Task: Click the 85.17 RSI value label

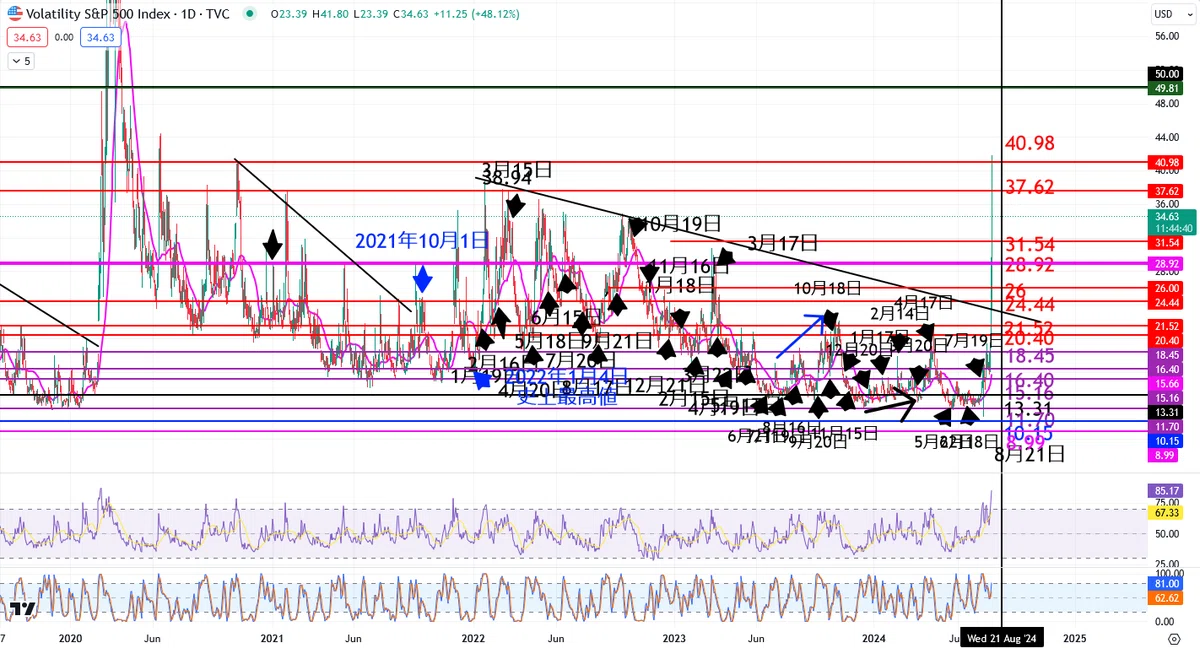Action: click(1167, 491)
